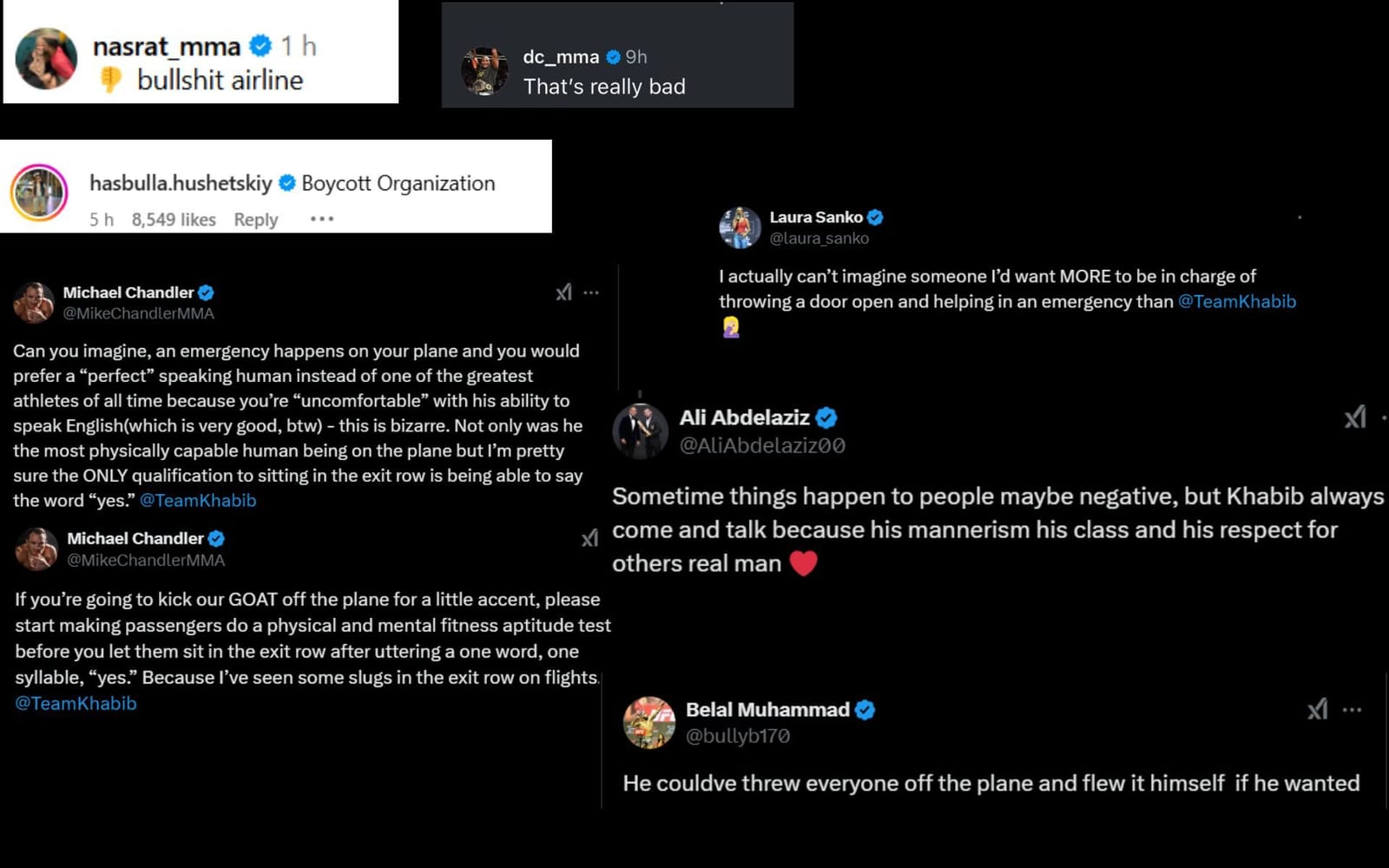Click Reply under hasbulla.hushetskiy's comment
The width and height of the screenshot is (1389, 868).
pyautogui.click(x=254, y=220)
